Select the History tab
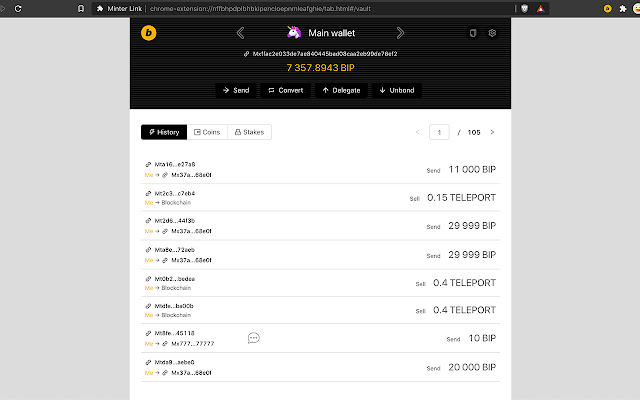Screen dimensions: 640x400 click(x=164, y=132)
